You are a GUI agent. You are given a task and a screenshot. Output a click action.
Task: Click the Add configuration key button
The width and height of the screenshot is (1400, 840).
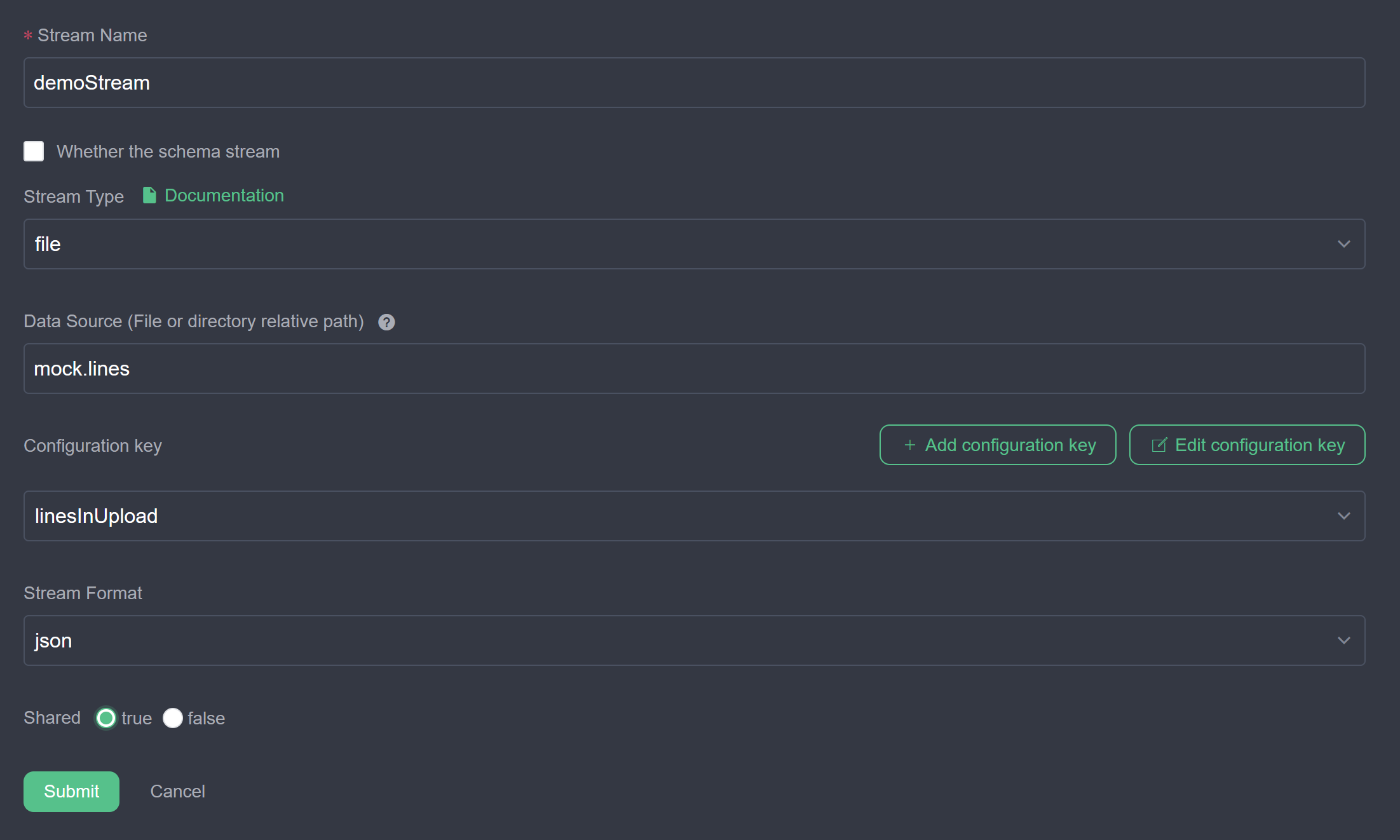tap(997, 445)
